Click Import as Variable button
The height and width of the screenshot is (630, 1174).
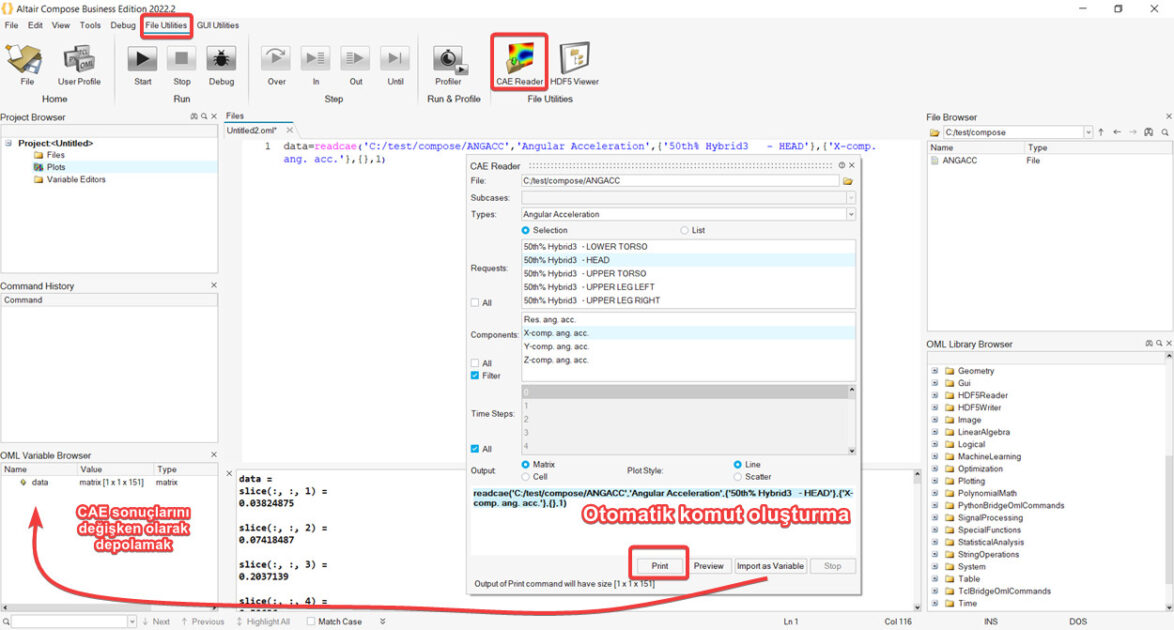(x=770, y=566)
